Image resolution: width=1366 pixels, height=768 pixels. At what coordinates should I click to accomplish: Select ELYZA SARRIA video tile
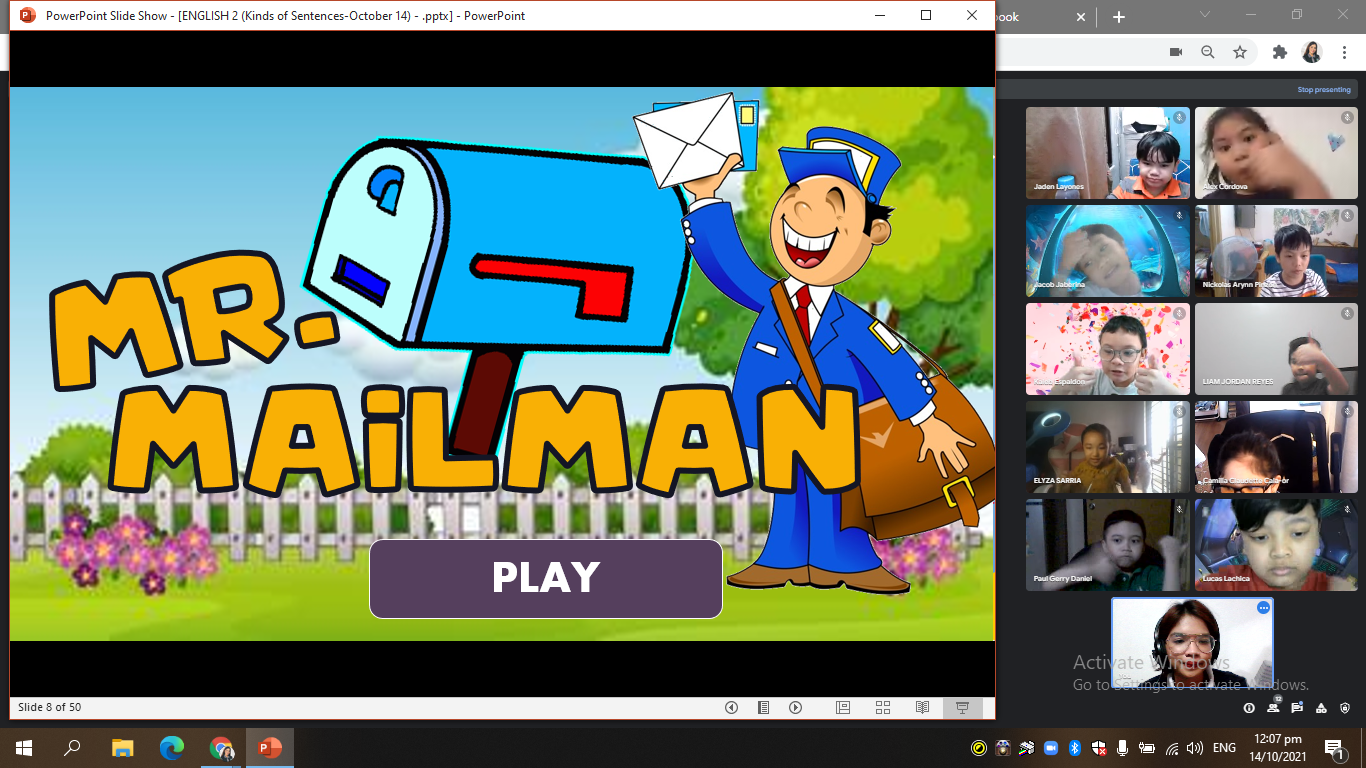(x=1108, y=447)
